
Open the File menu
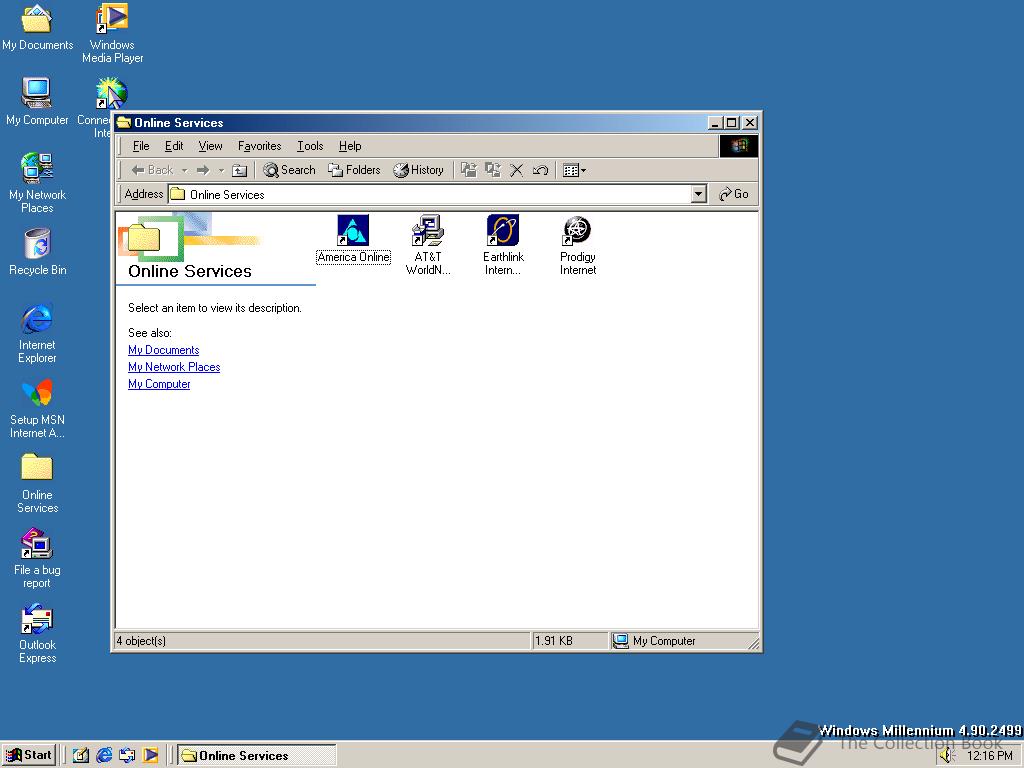point(141,146)
